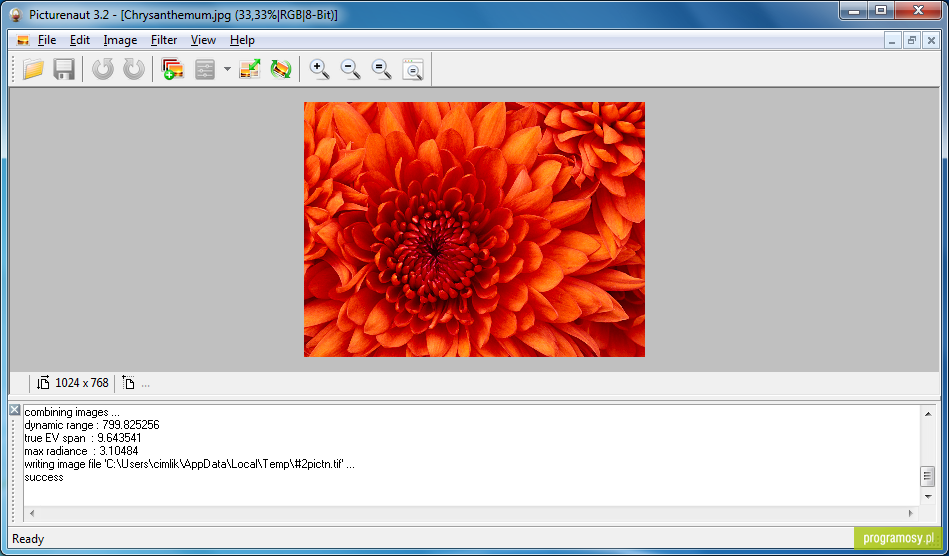Minimize the Chrysanthemum.jpg document window

[892, 41]
